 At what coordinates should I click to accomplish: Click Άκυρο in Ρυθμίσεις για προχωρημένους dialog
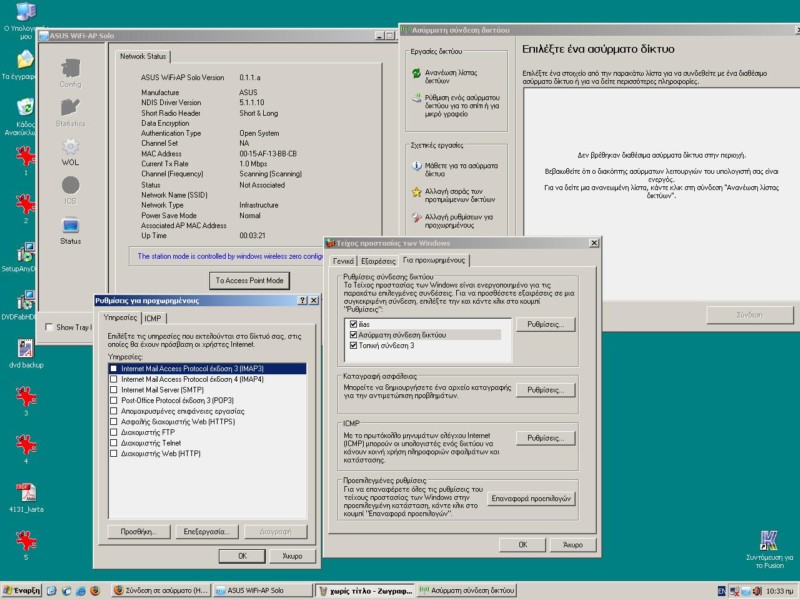[x=292, y=556]
